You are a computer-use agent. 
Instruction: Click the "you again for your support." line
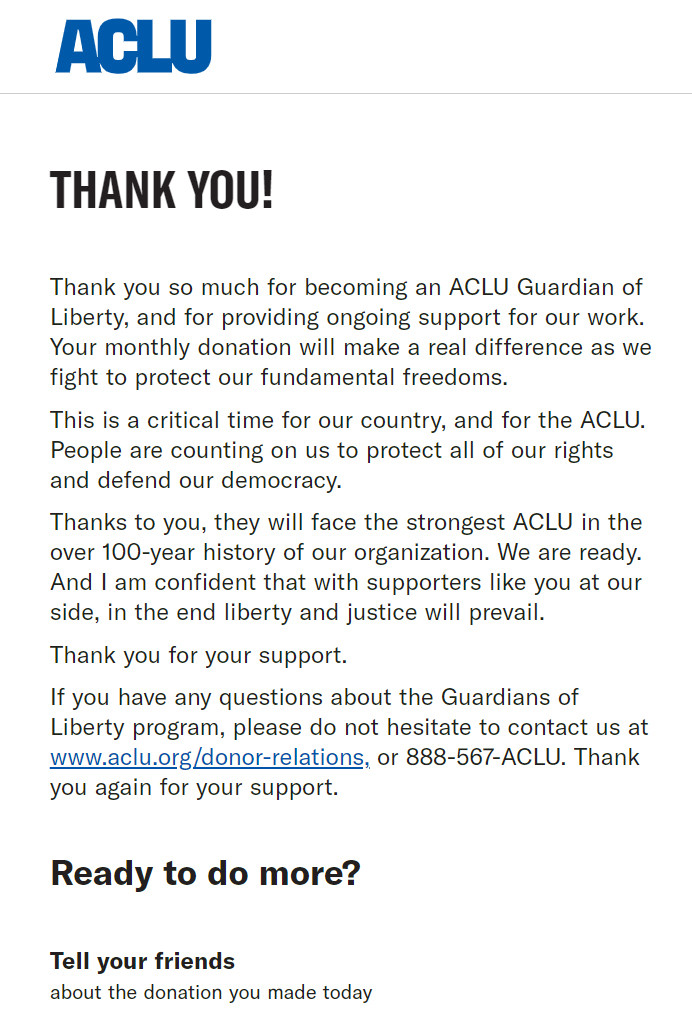[194, 787]
